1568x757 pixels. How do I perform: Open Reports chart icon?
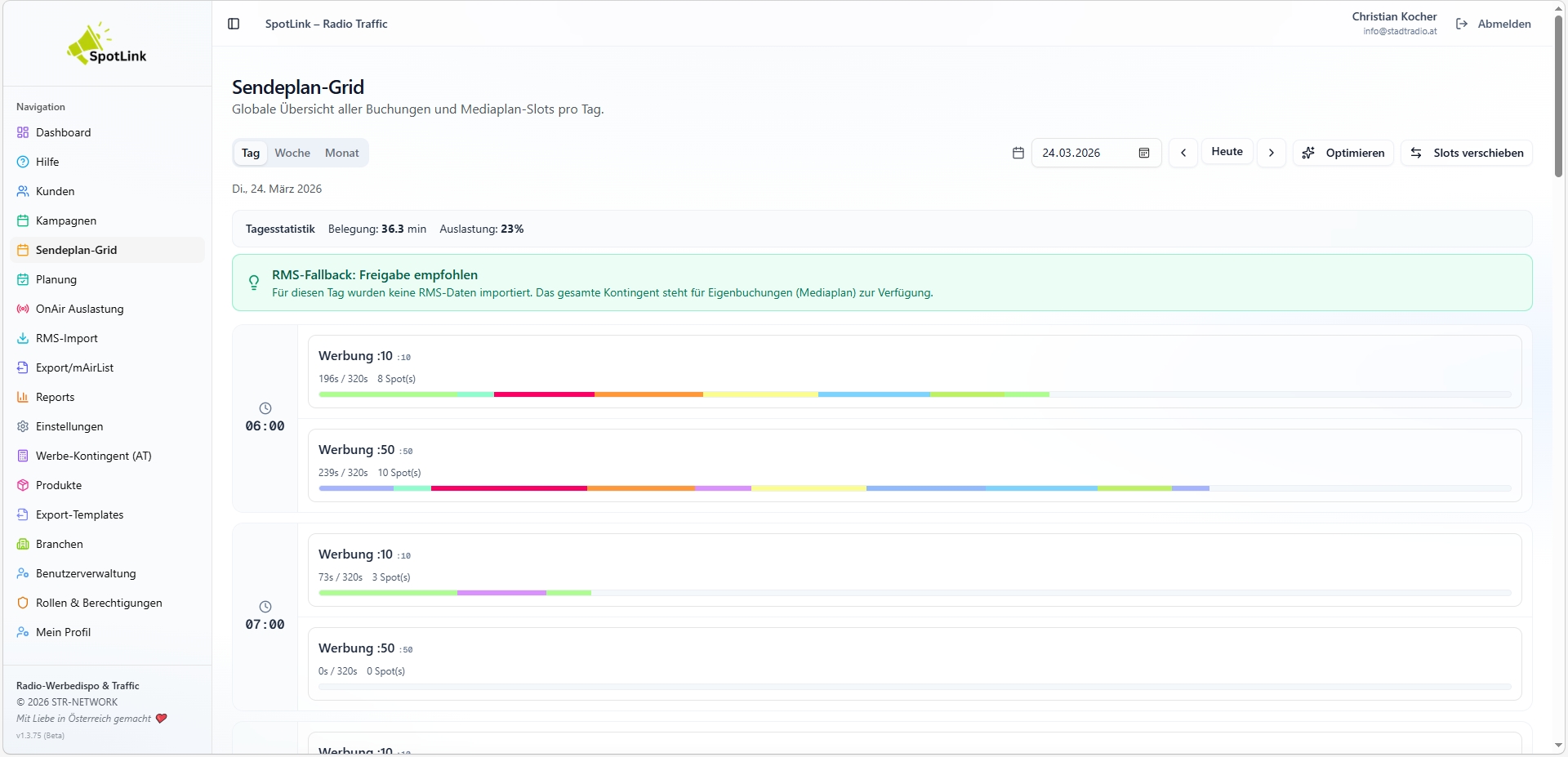[x=23, y=397]
